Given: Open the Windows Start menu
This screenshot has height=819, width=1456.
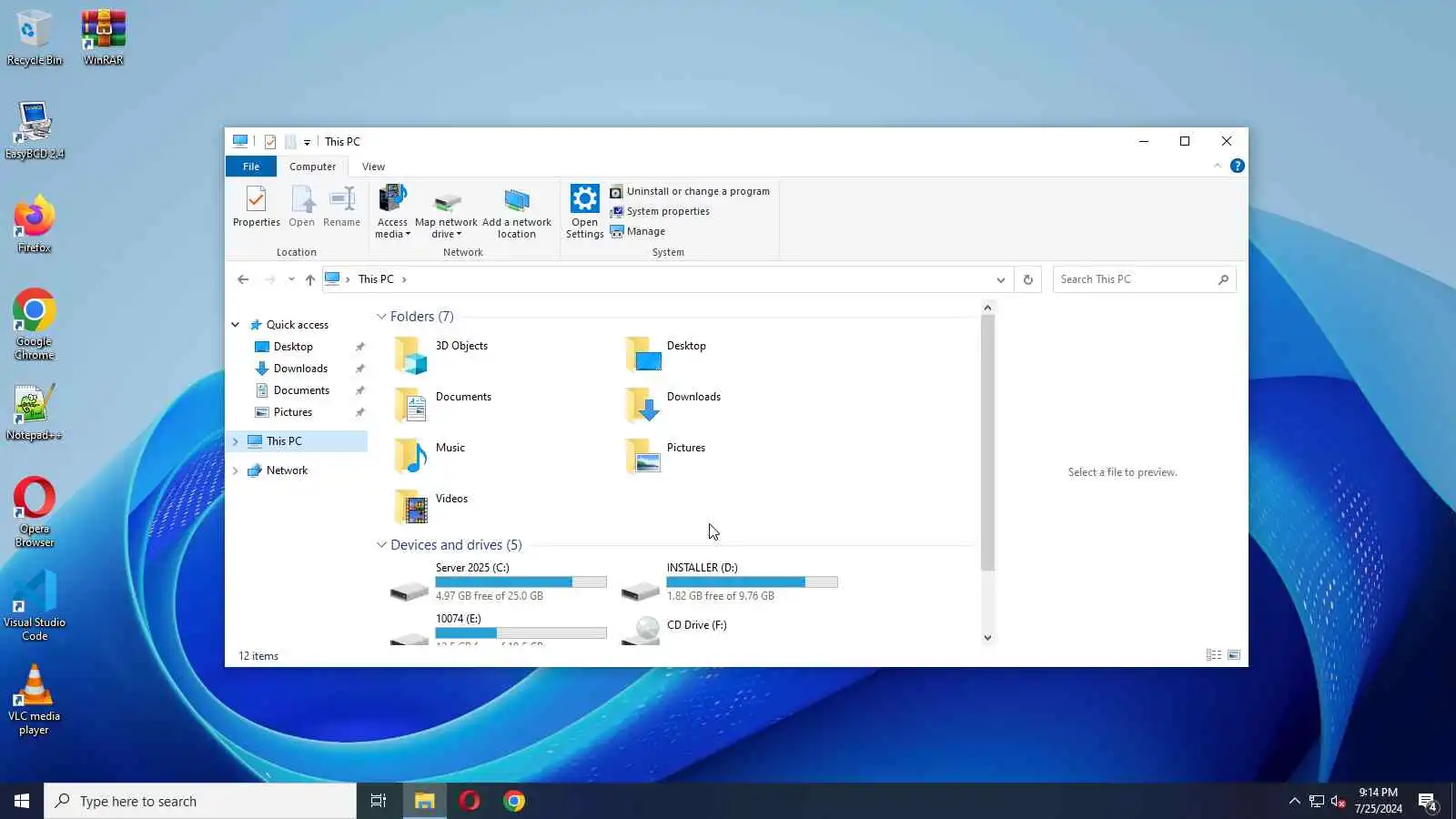Looking at the screenshot, I should [22, 801].
